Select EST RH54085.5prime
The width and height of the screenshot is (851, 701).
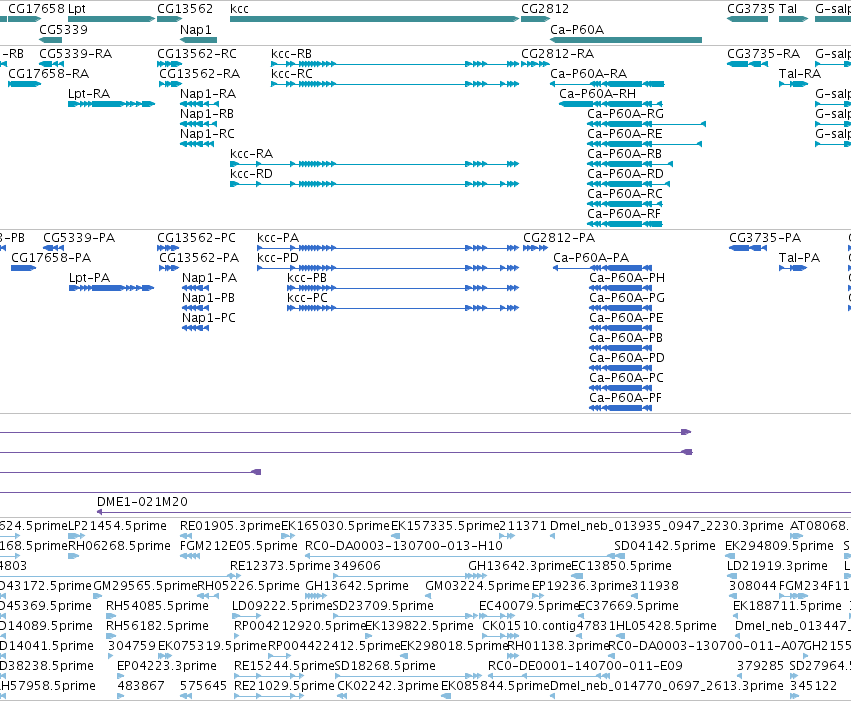pyautogui.click(x=157, y=606)
